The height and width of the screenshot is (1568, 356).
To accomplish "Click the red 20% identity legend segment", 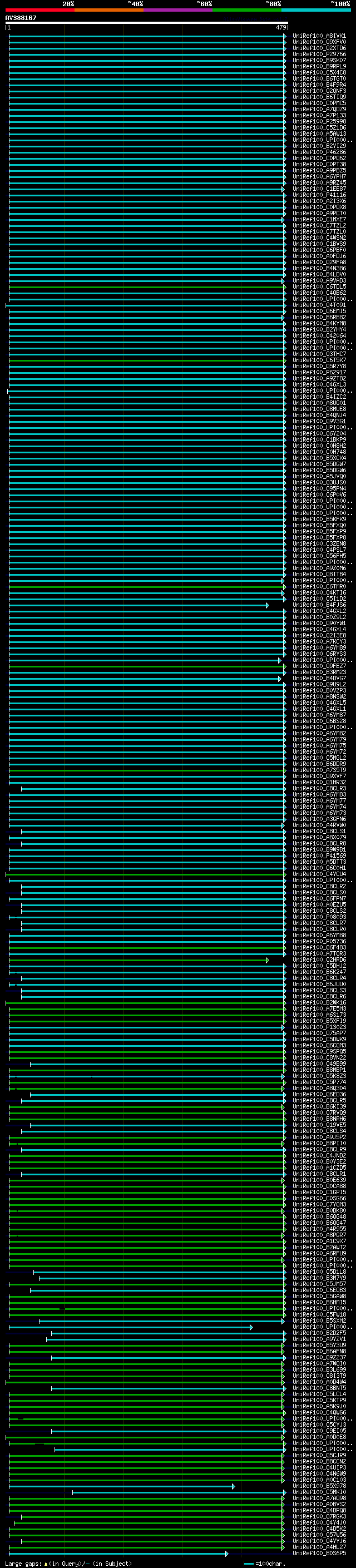I will 39,10.
